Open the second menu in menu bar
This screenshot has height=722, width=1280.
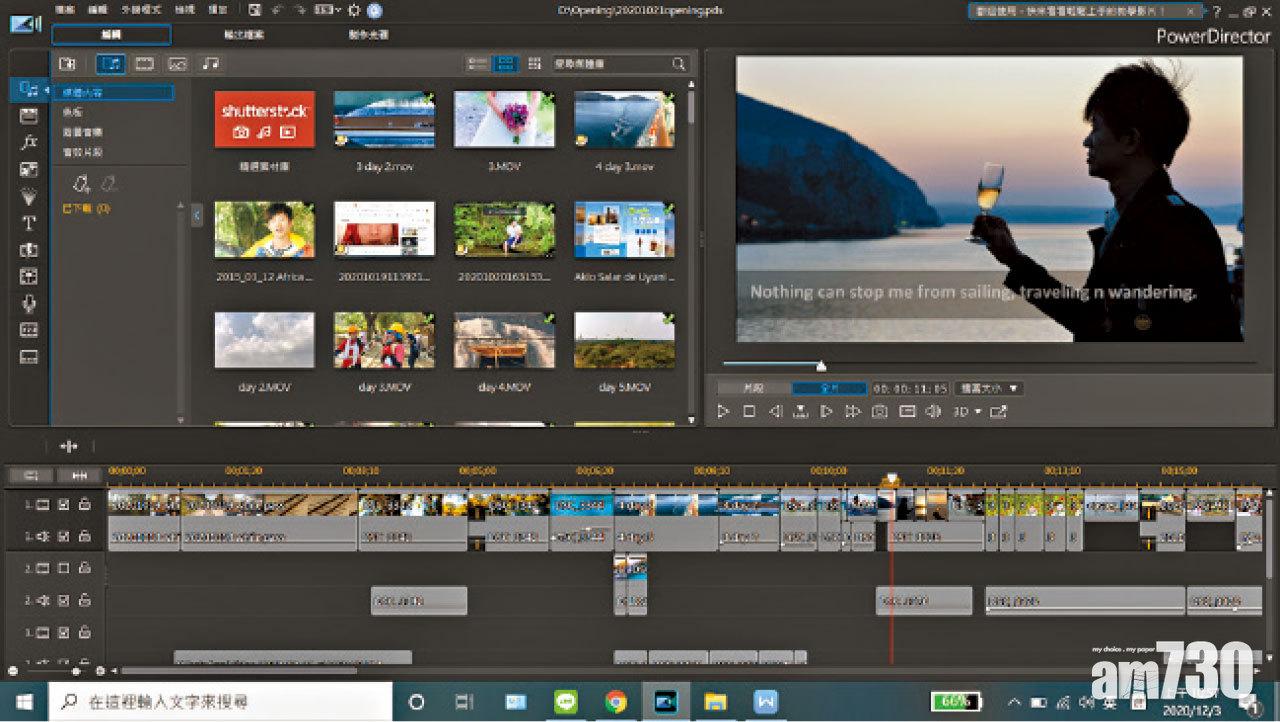click(98, 10)
